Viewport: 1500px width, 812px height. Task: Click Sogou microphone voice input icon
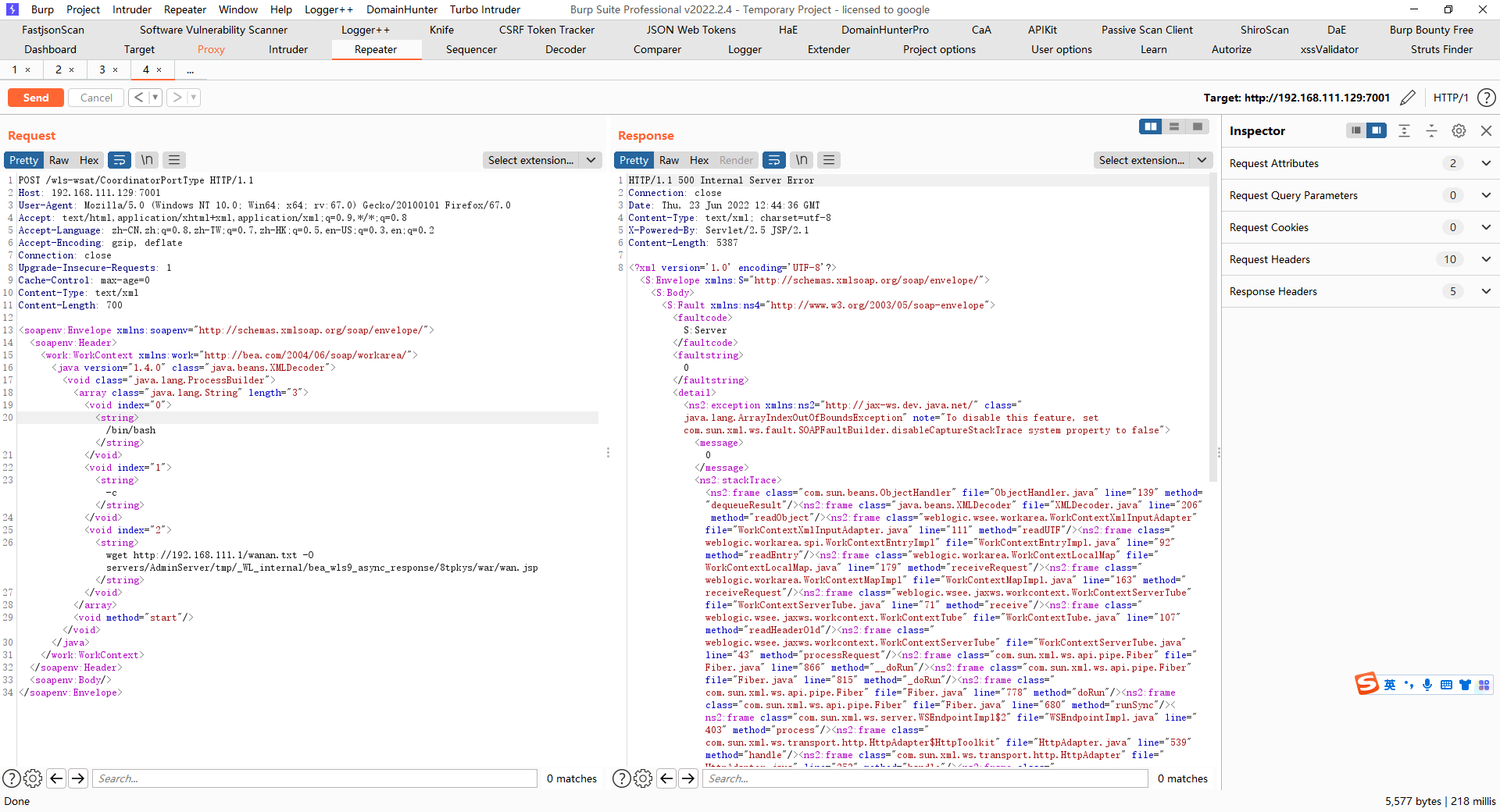click(x=1427, y=685)
